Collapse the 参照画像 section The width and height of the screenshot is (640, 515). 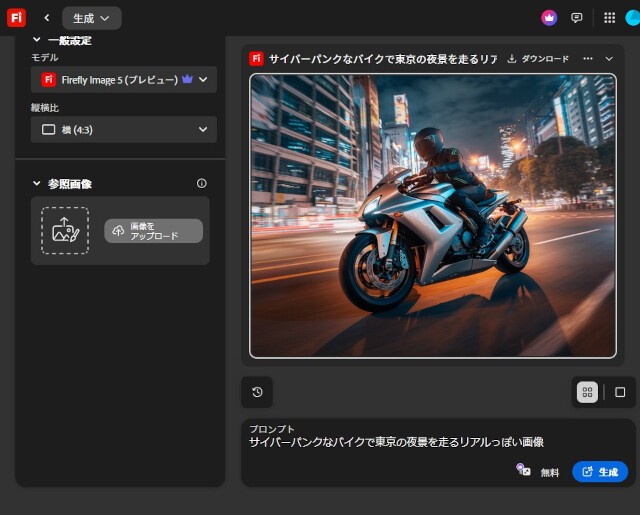37,184
